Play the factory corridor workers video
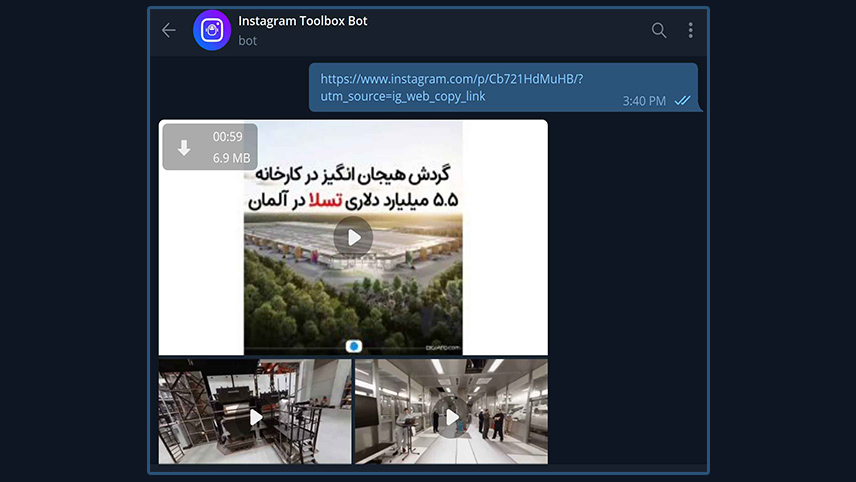Screen dimensions: 856x482 [451, 417]
